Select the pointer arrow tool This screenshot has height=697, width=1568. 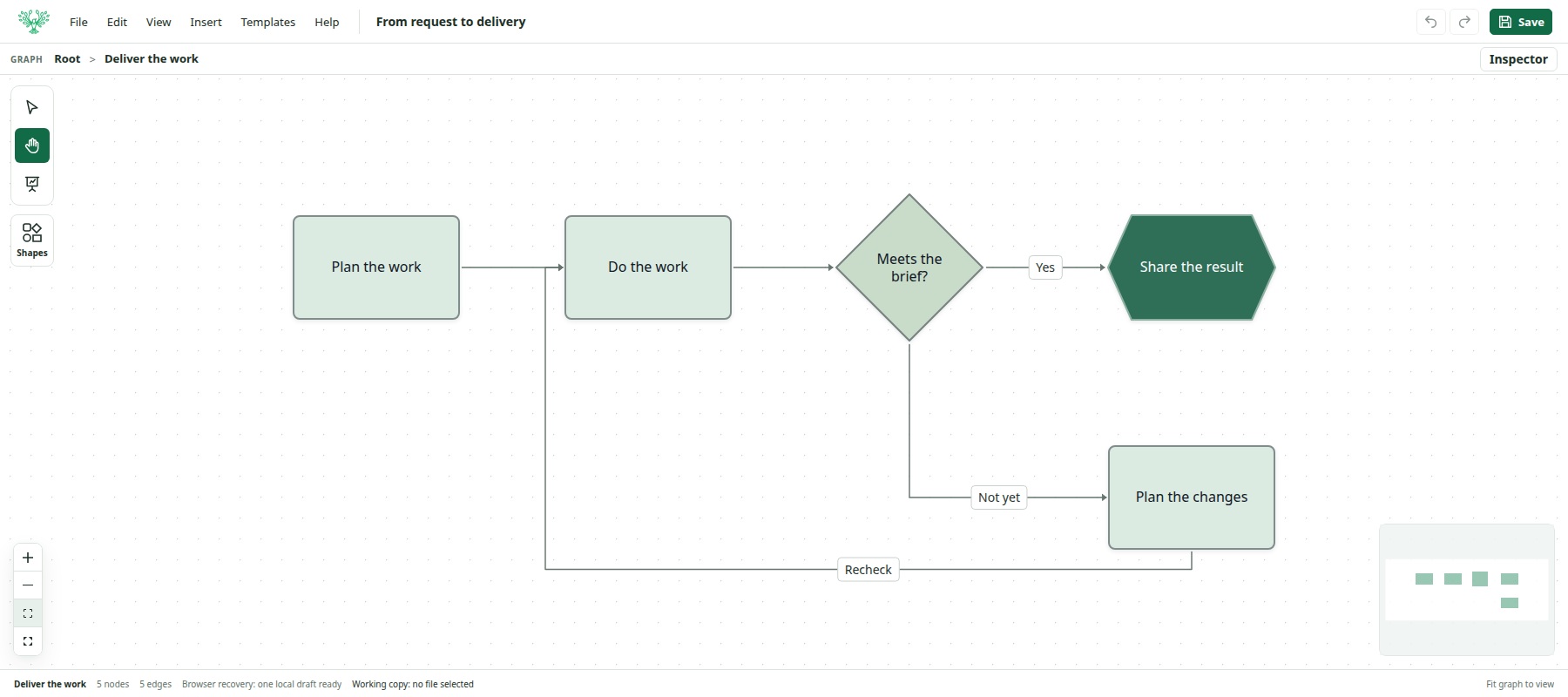point(32,107)
